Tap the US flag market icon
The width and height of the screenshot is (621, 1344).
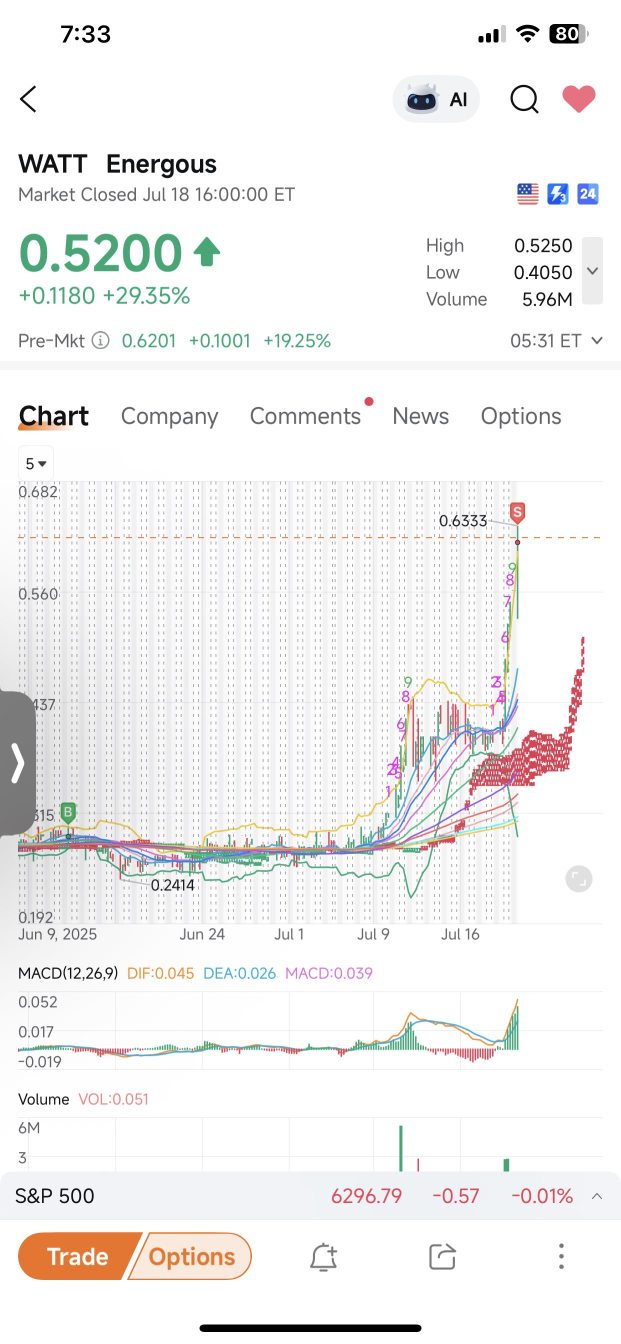pos(528,194)
